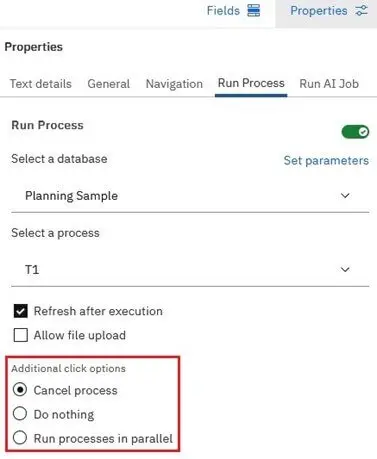The height and width of the screenshot is (459, 377).
Task: Open the Select a database combo box
Action: [x=190, y=196]
